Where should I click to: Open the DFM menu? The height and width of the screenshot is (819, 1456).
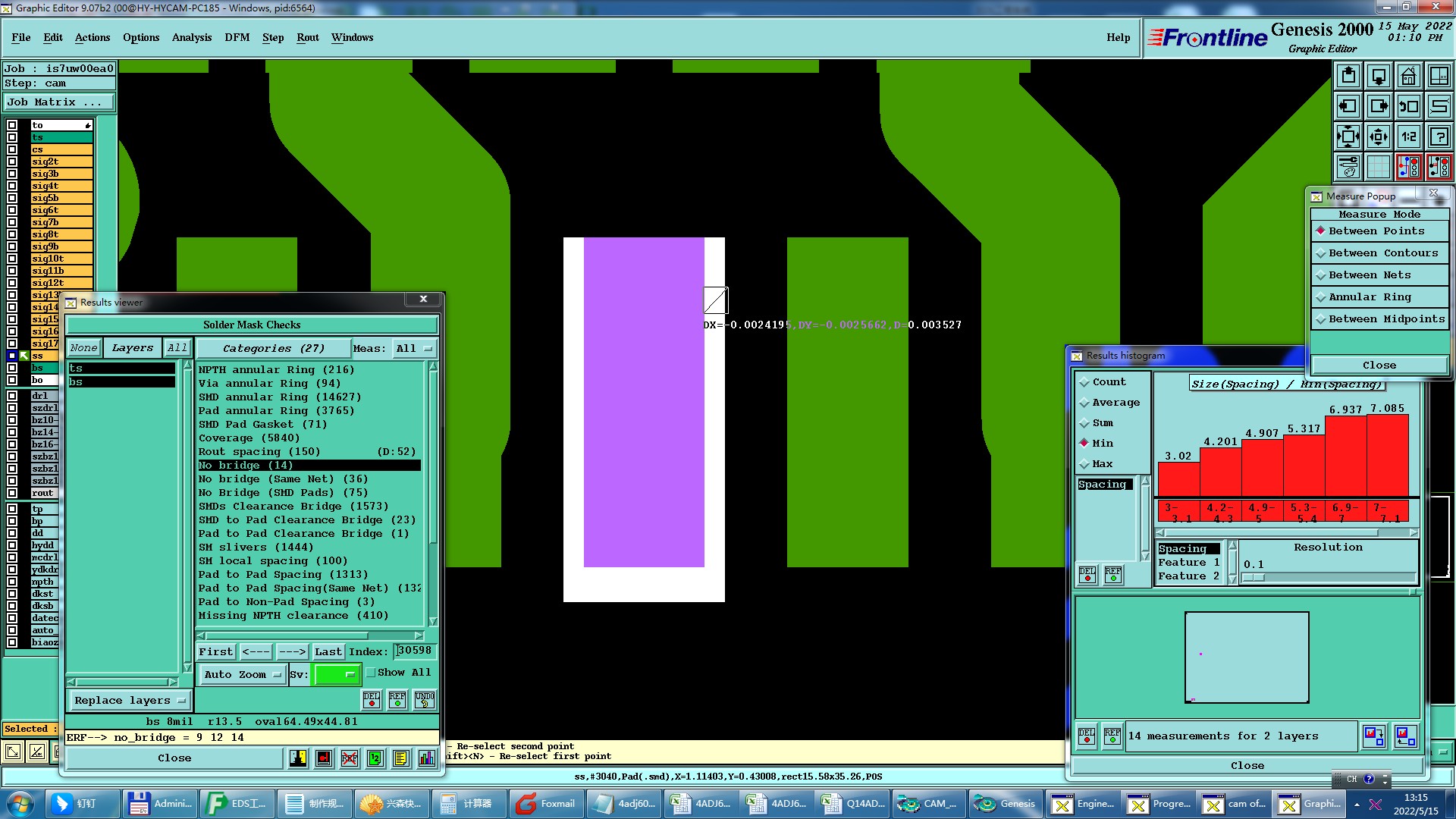click(x=237, y=38)
